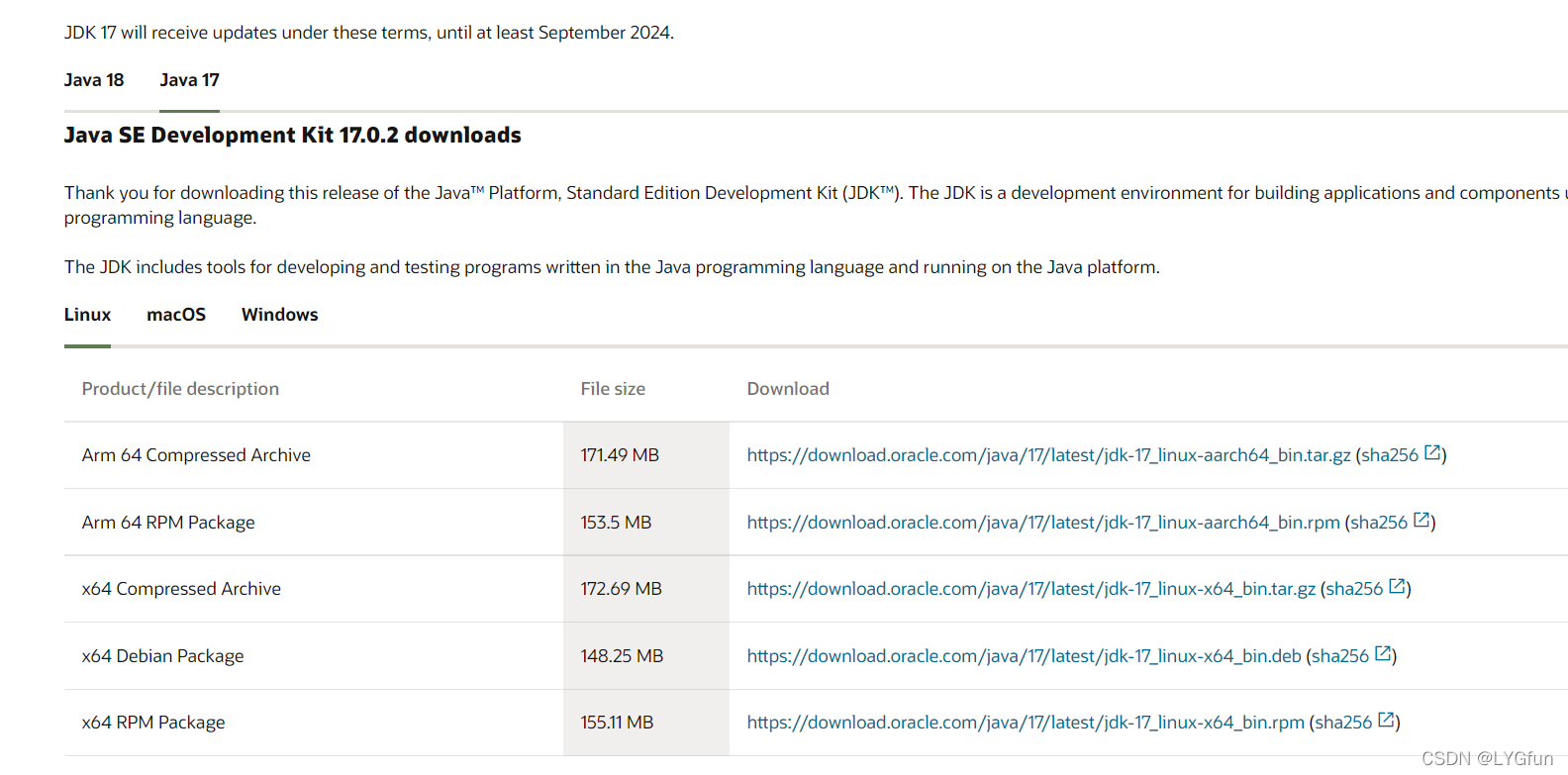The height and width of the screenshot is (775, 1568).
Task: Click the 153.5 MB file size
Action: pos(616,523)
